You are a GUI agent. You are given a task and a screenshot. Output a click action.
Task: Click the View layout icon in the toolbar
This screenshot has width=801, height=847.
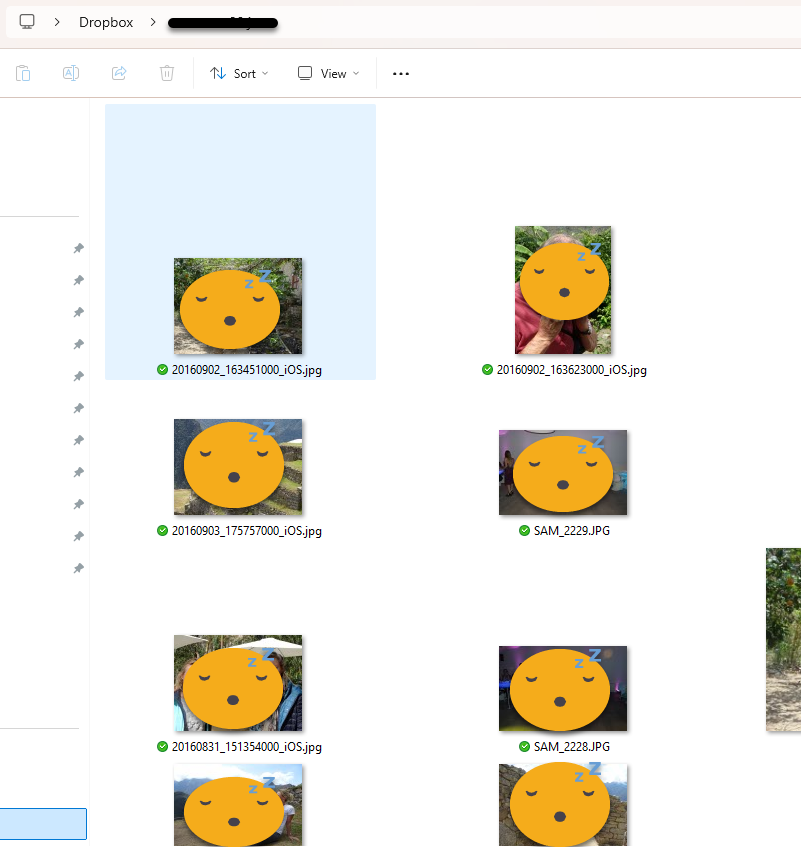(303, 72)
